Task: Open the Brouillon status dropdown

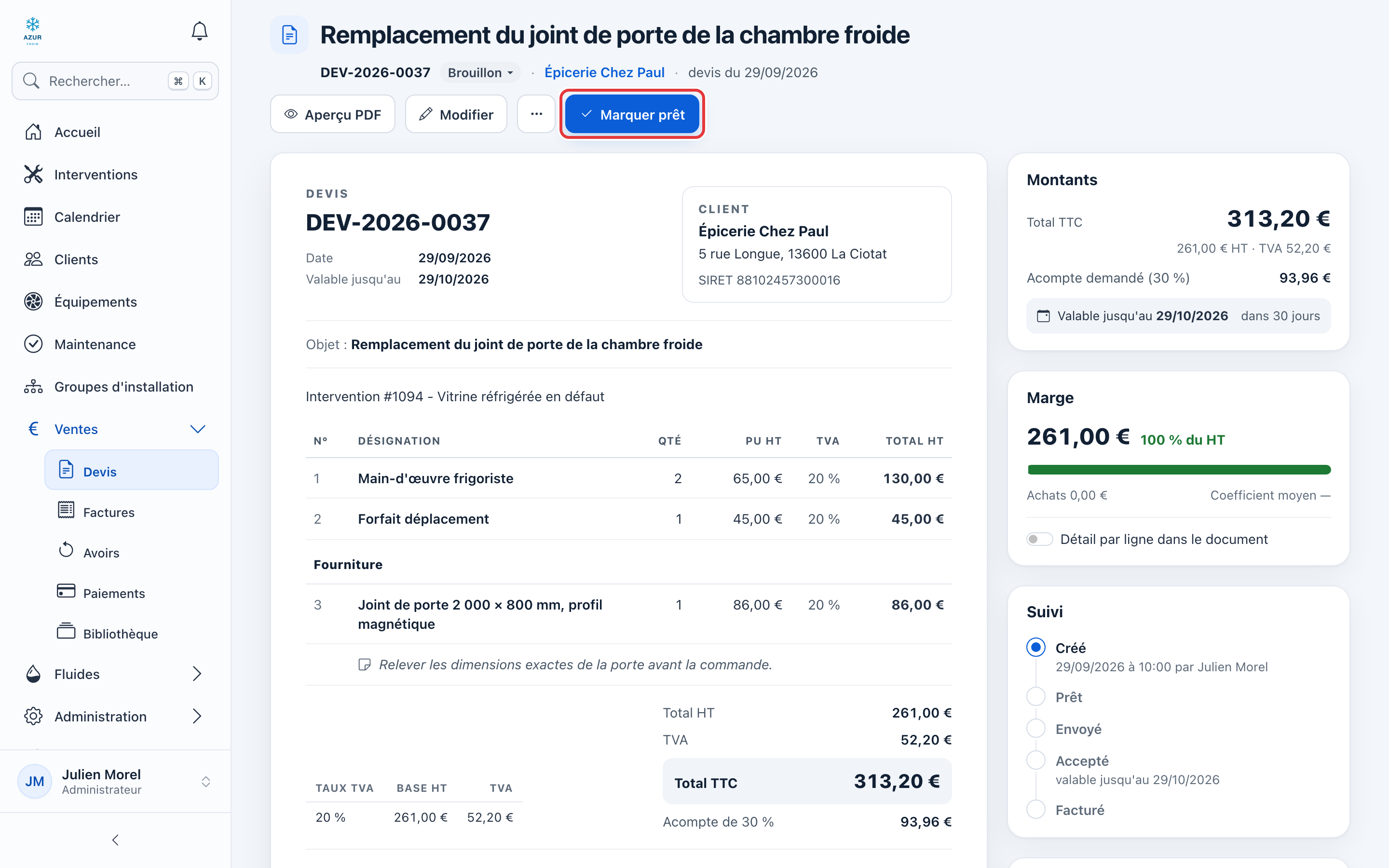Action: point(480,73)
